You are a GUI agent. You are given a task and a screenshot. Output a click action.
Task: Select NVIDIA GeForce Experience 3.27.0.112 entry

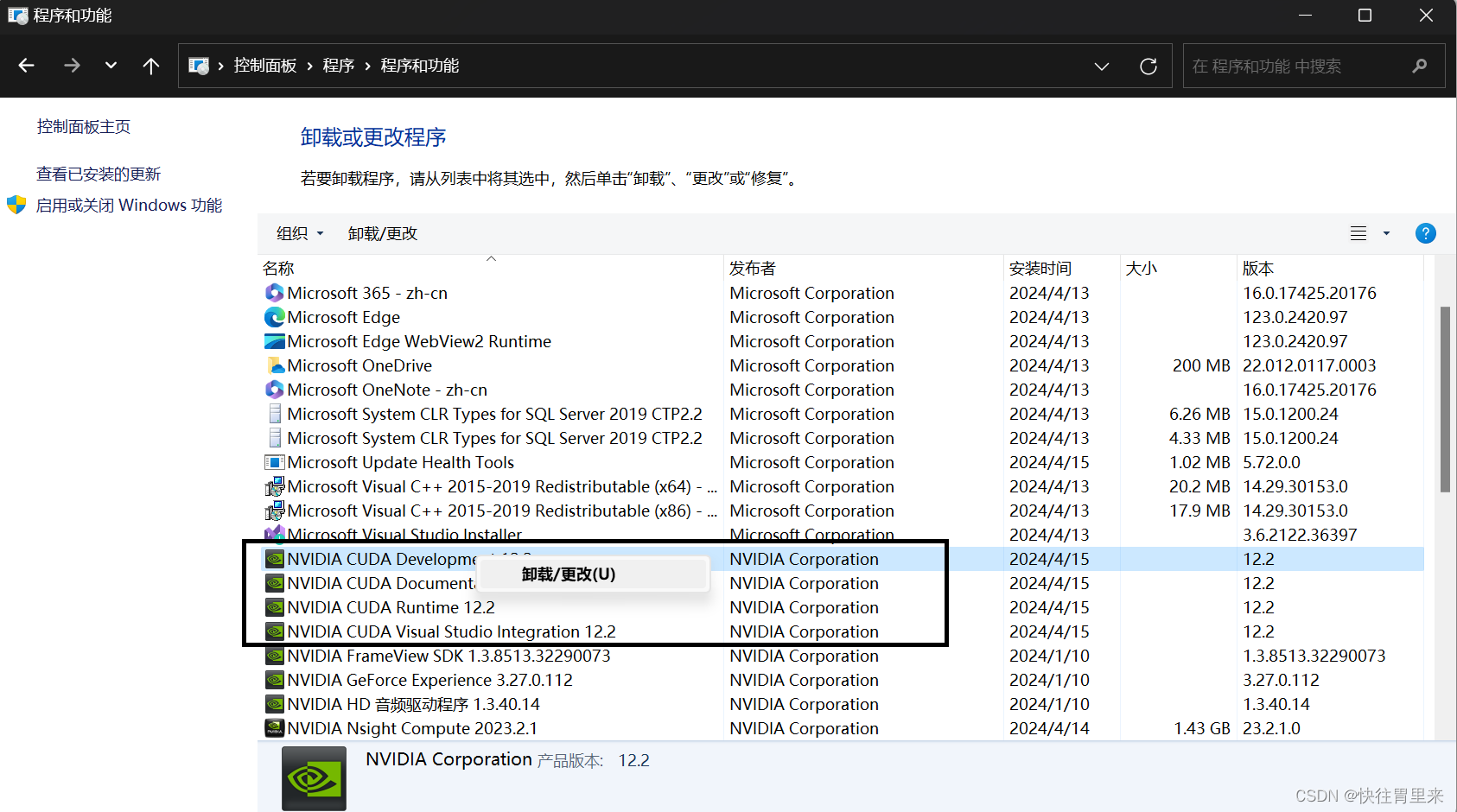[429, 680]
